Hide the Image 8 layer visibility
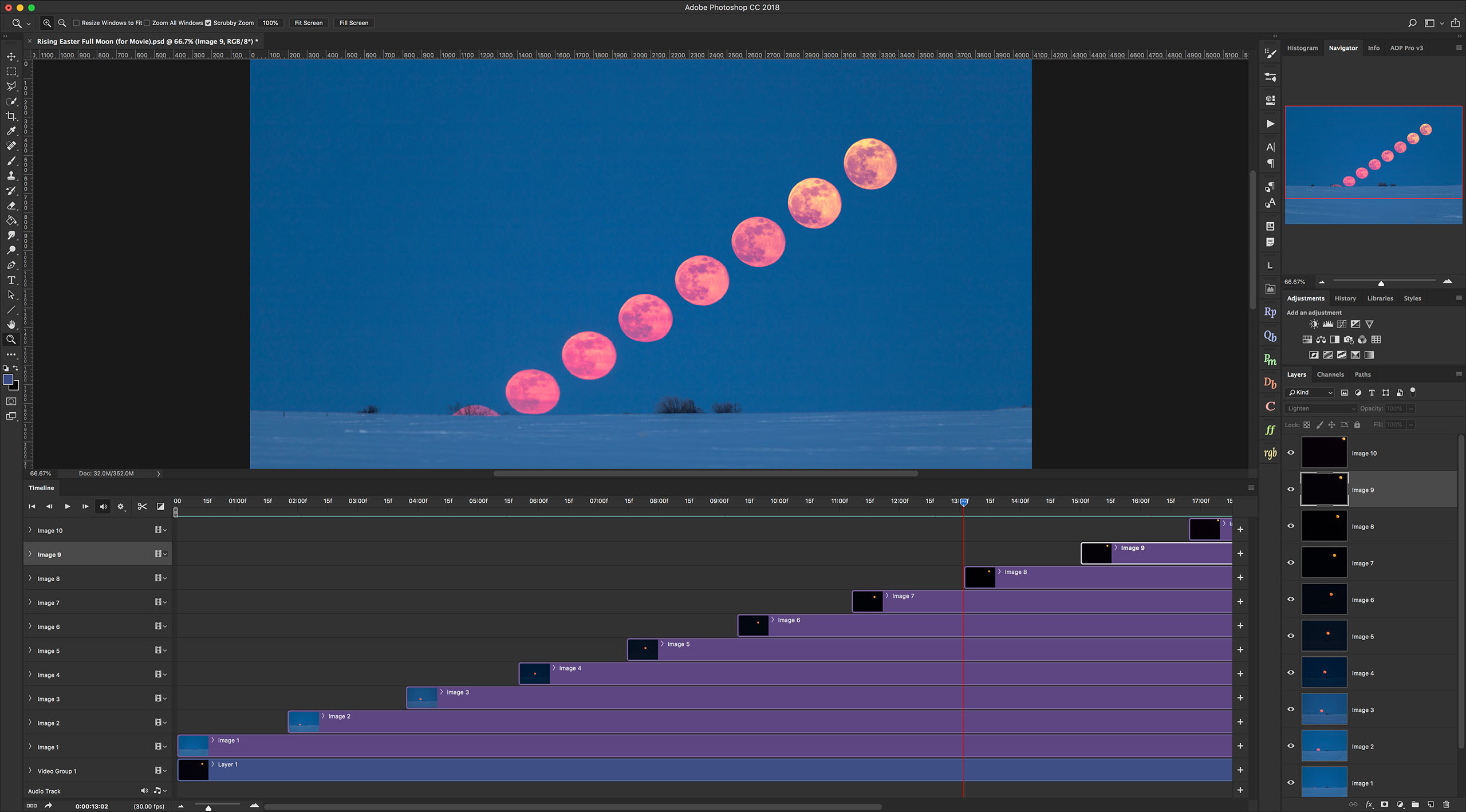Screen dimensions: 1466x812 click(x=1291, y=526)
